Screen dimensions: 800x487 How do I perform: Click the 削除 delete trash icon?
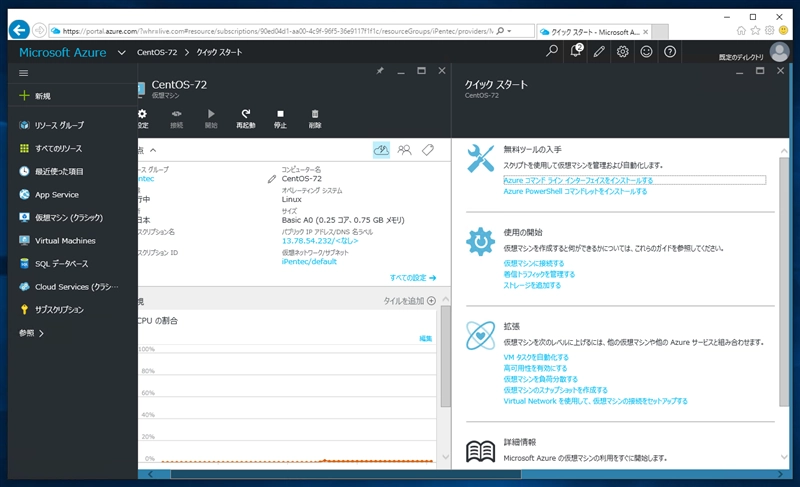315,114
